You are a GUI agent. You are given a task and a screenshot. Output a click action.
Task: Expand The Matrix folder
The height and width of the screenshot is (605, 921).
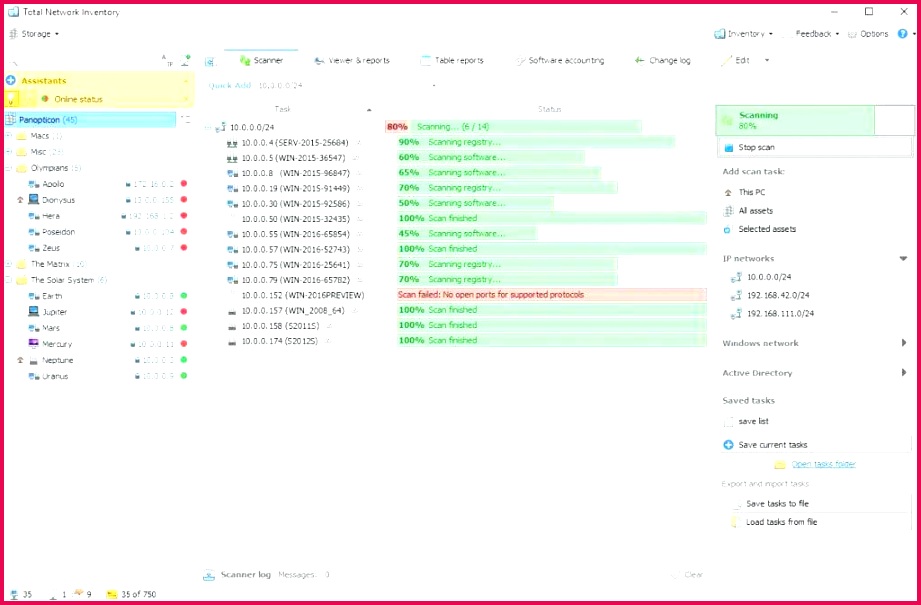coord(9,264)
